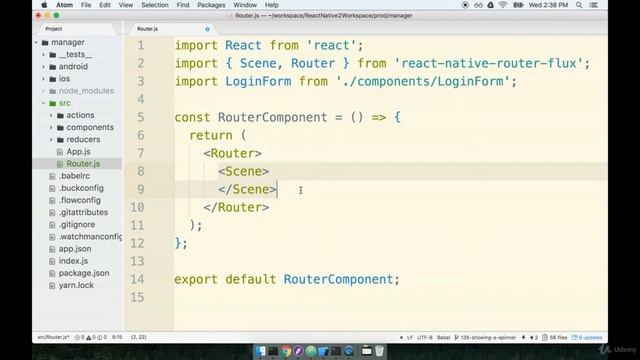This screenshot has width=640, height=360.
Task: Change LF line ending in status bar
Action: (x=410, y=338)
